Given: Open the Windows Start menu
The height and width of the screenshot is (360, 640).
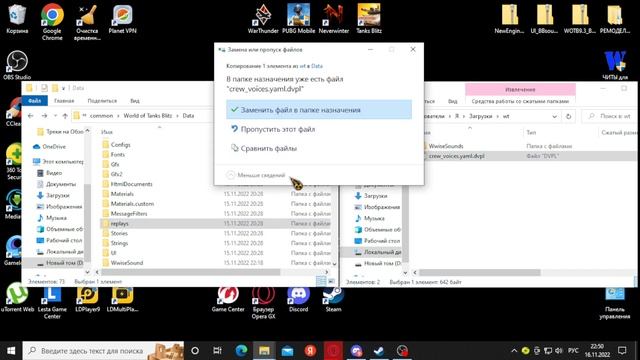Looking at the screenshot, I should tap(11, 351).
